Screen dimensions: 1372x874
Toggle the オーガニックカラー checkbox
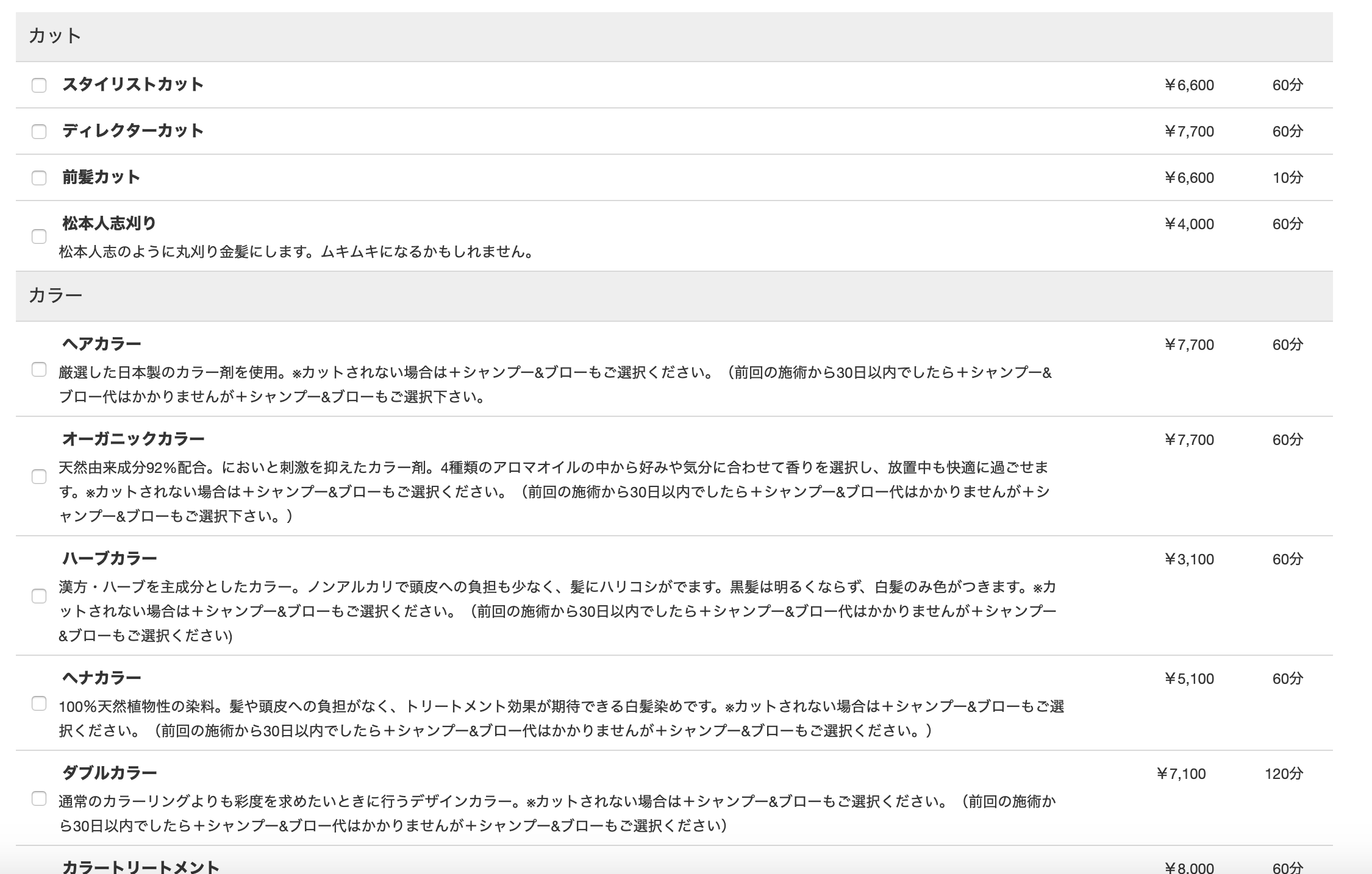[39, 476]
